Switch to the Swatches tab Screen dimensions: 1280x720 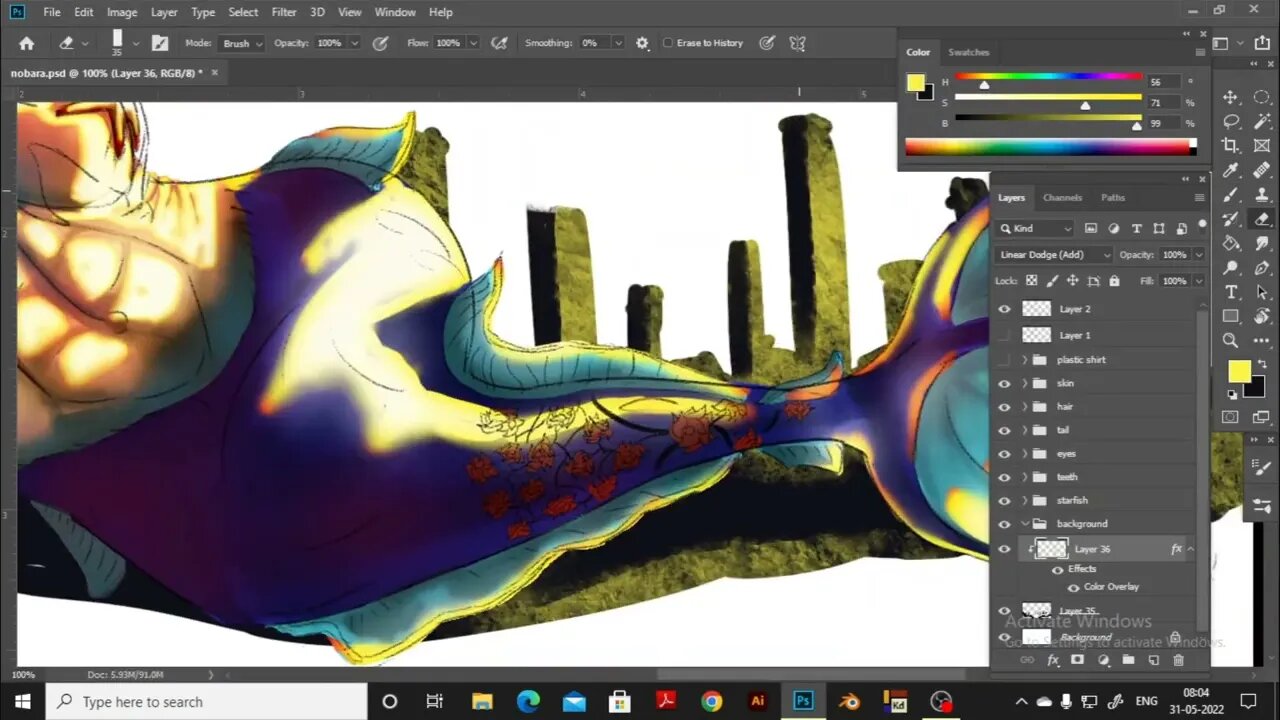[968, 52]
